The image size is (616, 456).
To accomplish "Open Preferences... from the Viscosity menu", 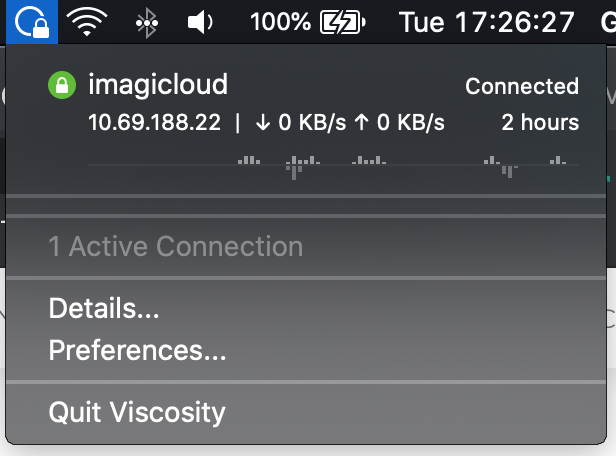I will [x=137, y=350].
